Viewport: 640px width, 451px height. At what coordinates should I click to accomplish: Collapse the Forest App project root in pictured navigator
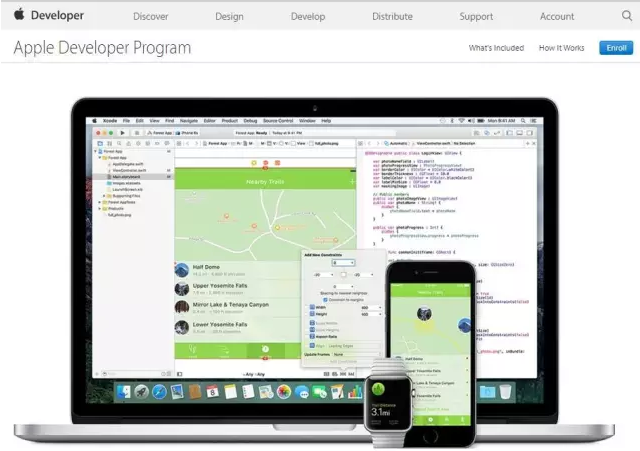pos(96,151)
